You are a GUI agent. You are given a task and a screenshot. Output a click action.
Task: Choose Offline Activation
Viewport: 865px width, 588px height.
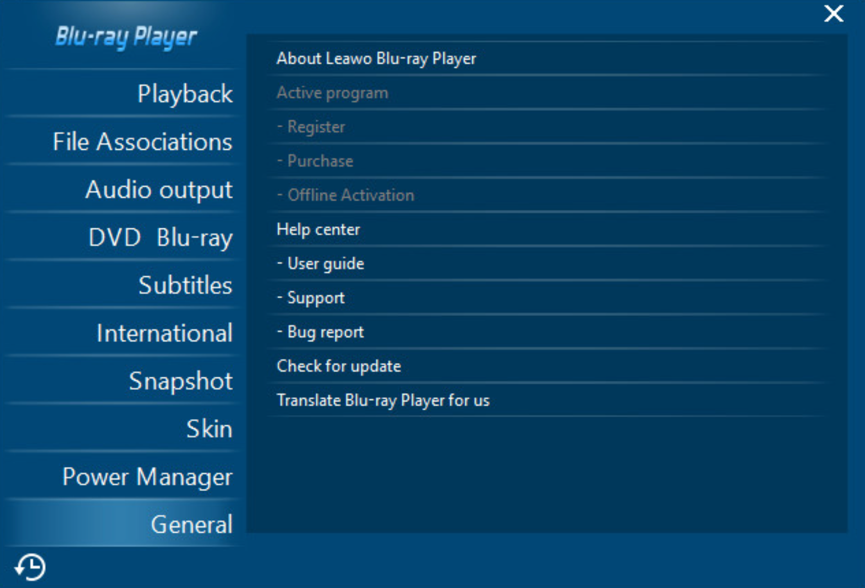tap(547, 195)
